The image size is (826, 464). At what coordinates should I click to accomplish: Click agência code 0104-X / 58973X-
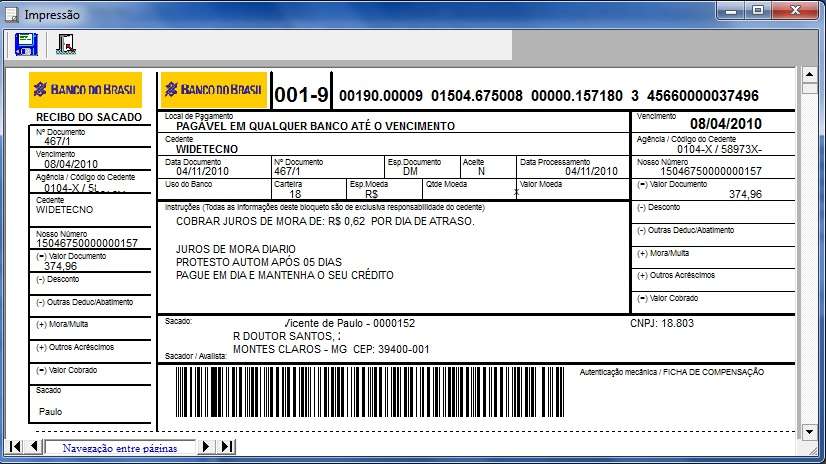pyautogui.click(x=720, y=149)
